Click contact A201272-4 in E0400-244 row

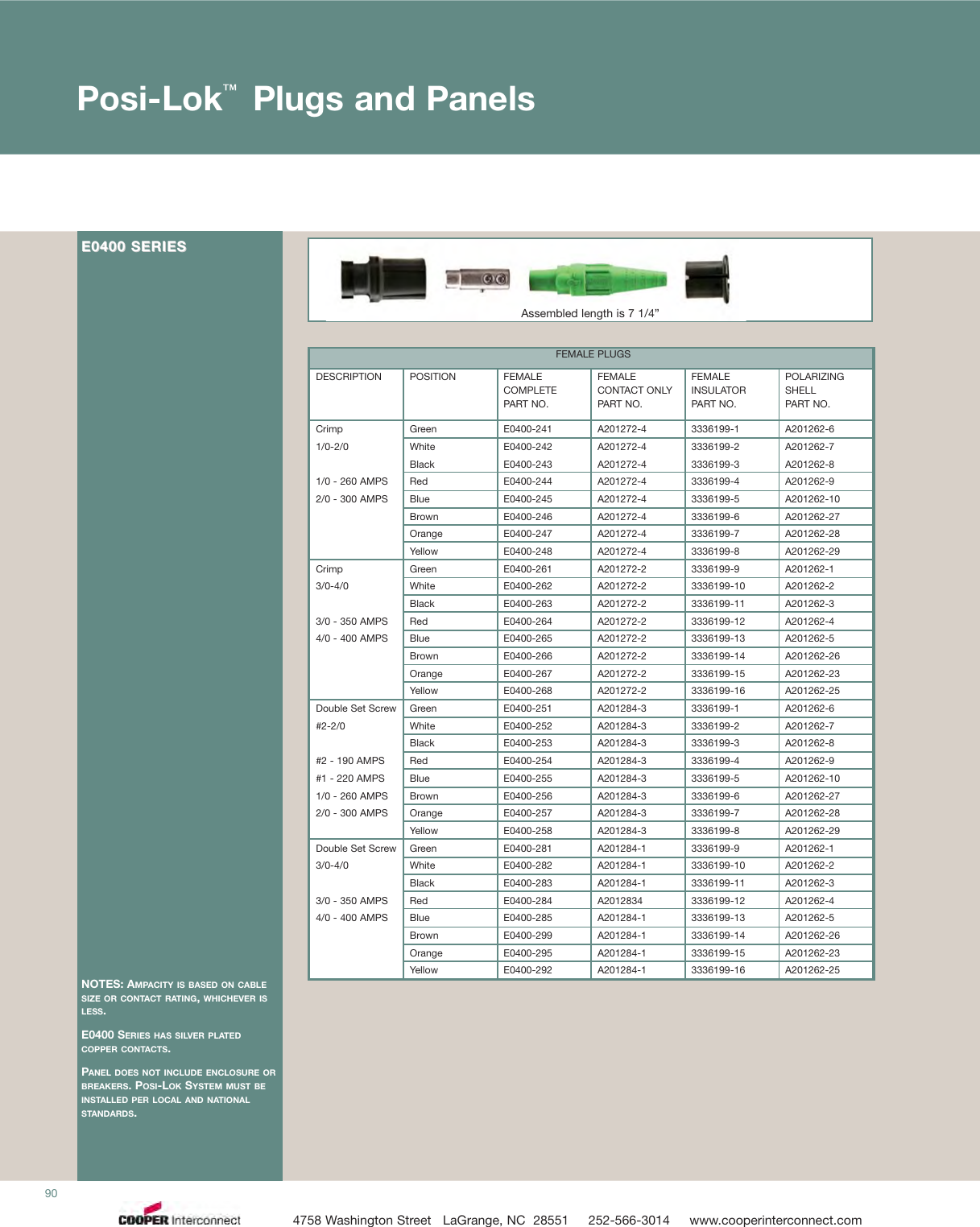(x=622, y=481)
